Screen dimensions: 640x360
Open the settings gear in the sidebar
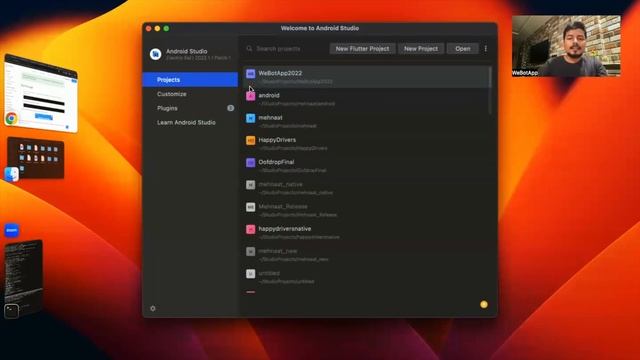(x=153, y=309)
